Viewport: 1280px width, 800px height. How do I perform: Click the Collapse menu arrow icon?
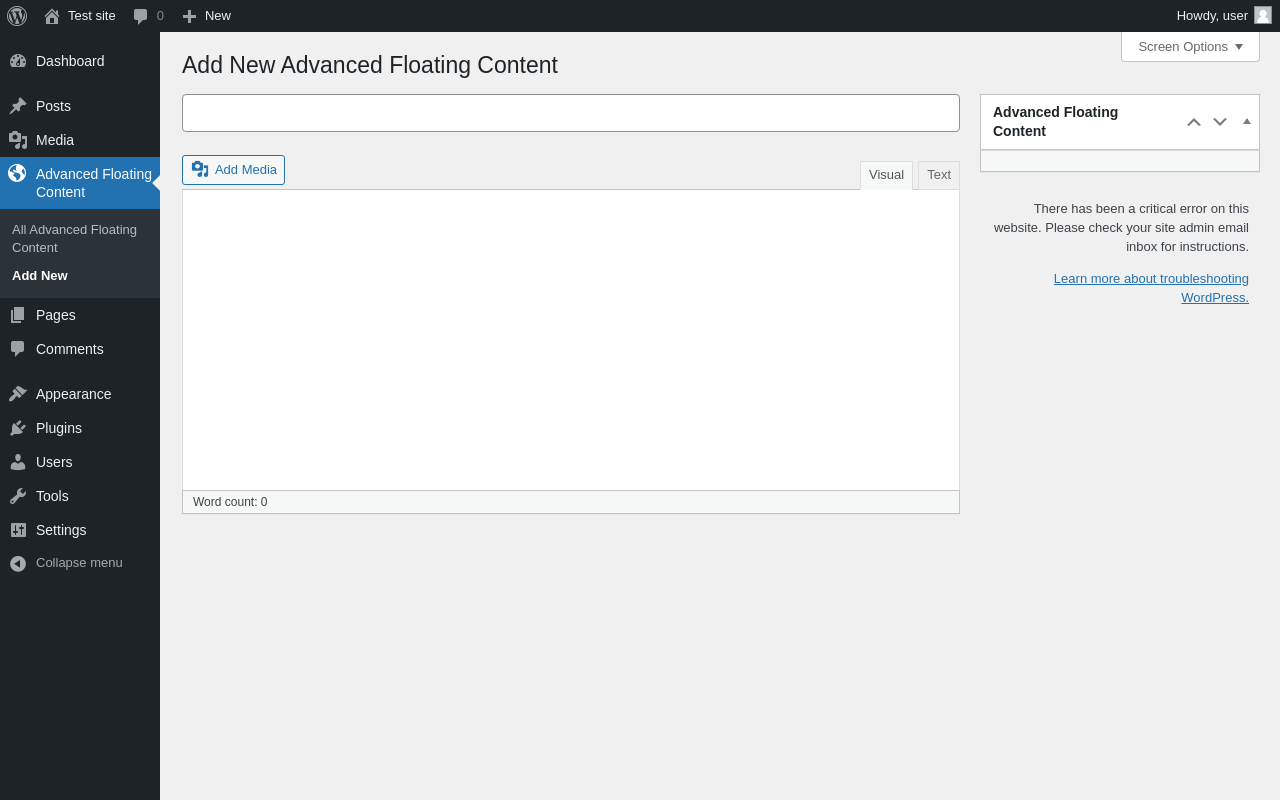click(18, 563)
